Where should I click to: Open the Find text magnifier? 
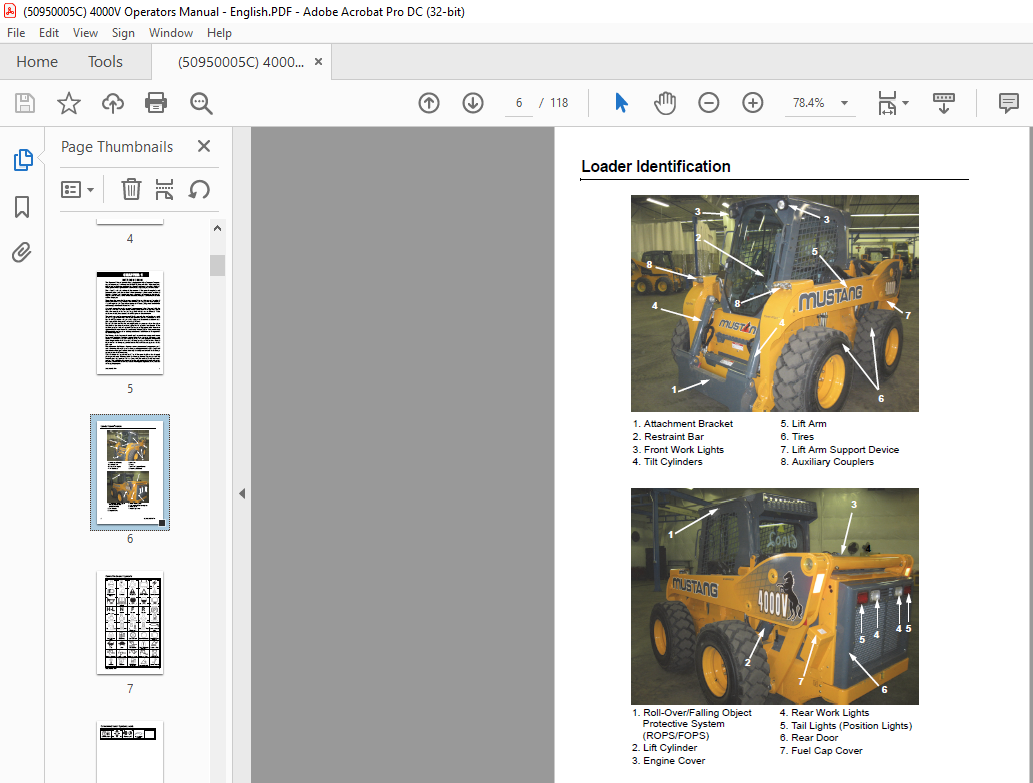(201, 103)
